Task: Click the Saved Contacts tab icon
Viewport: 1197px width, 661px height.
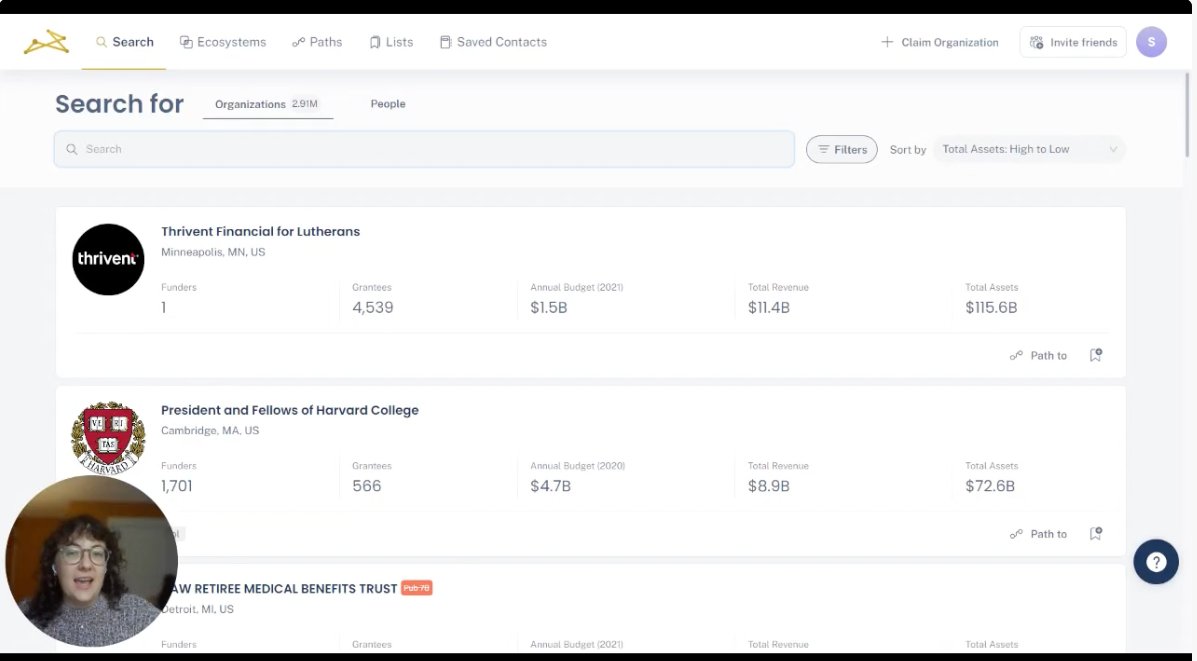Action: [445, 42]
